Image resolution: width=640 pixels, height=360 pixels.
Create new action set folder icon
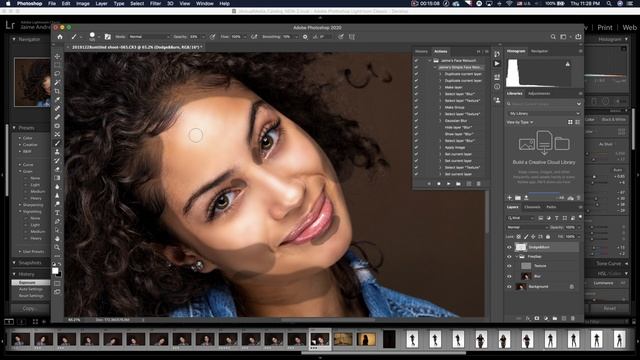(x=458, y=184)
